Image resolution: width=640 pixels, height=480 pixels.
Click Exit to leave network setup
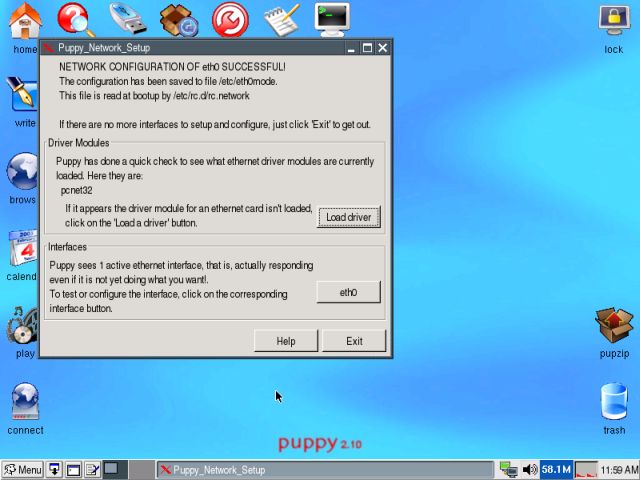(x=354, y=341)
